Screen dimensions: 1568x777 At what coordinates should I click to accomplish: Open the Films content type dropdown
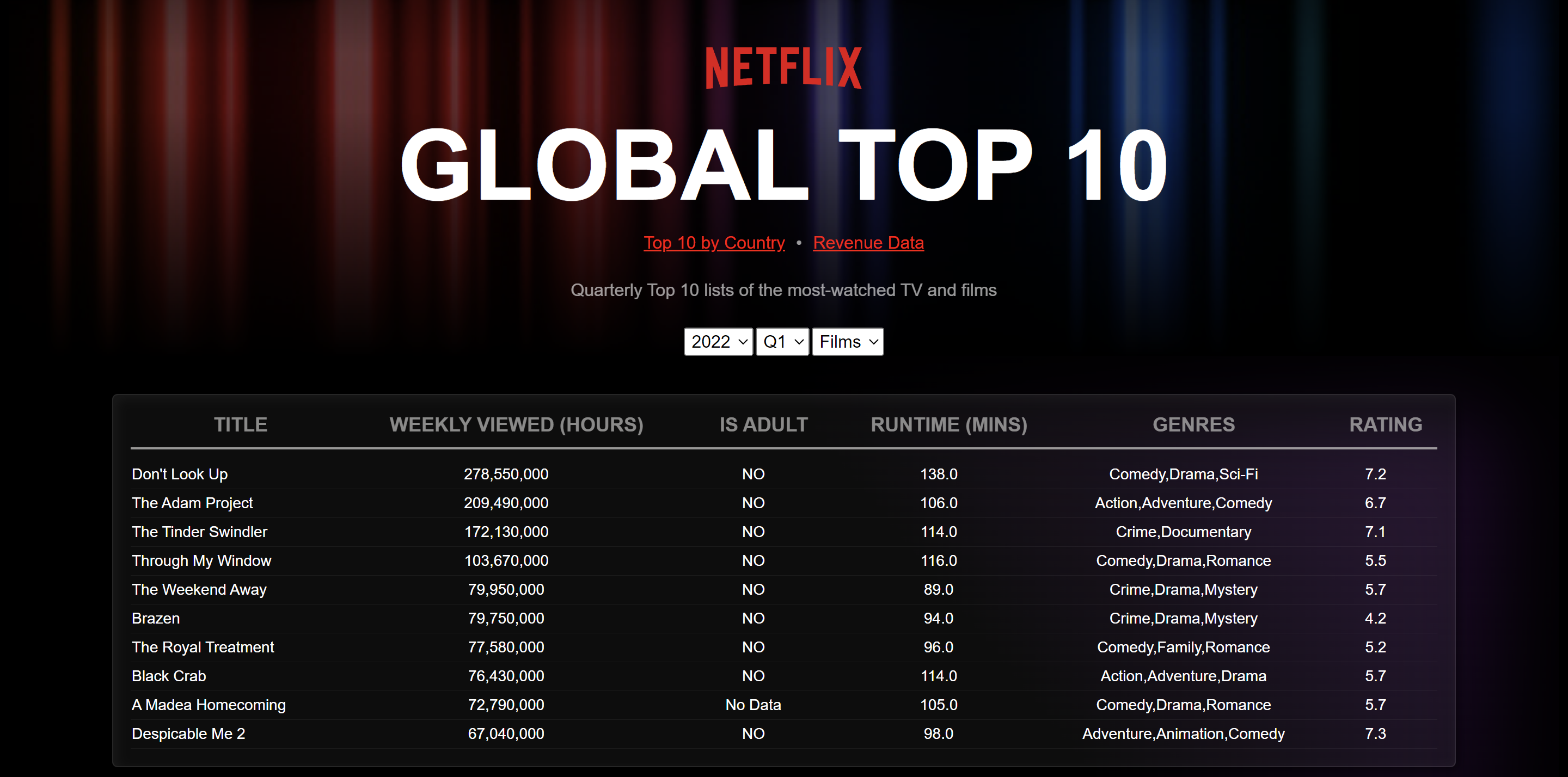tap(847, 341)
